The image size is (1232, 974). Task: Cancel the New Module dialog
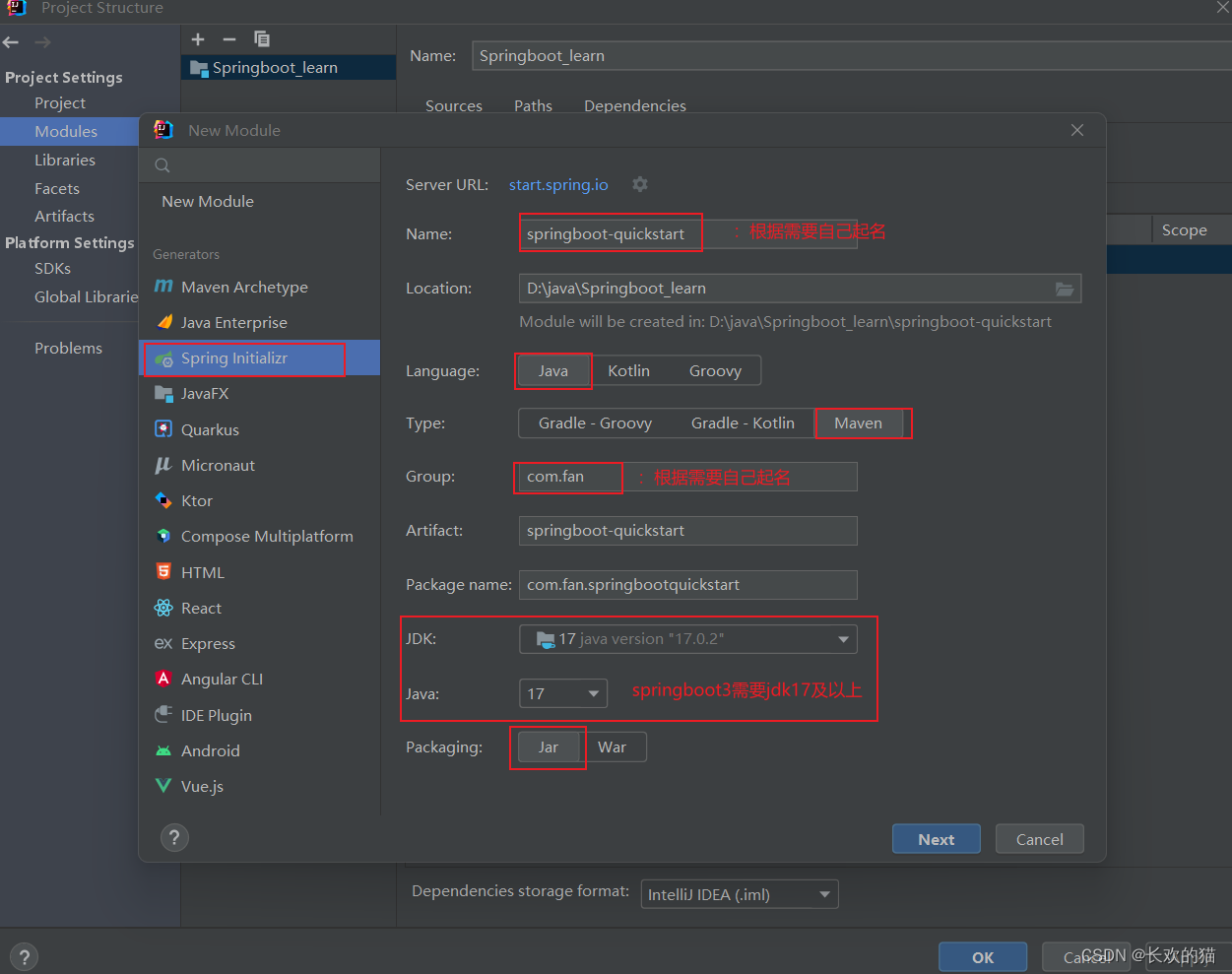1040,839
